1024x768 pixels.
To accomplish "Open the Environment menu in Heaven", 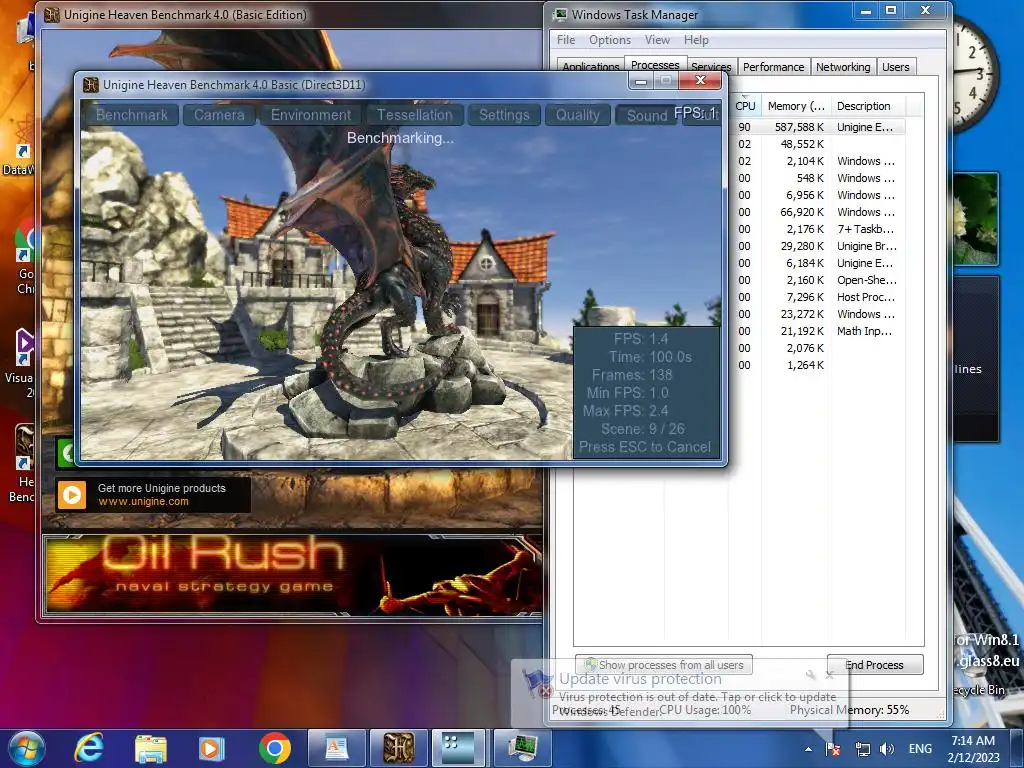I will 311,115.
